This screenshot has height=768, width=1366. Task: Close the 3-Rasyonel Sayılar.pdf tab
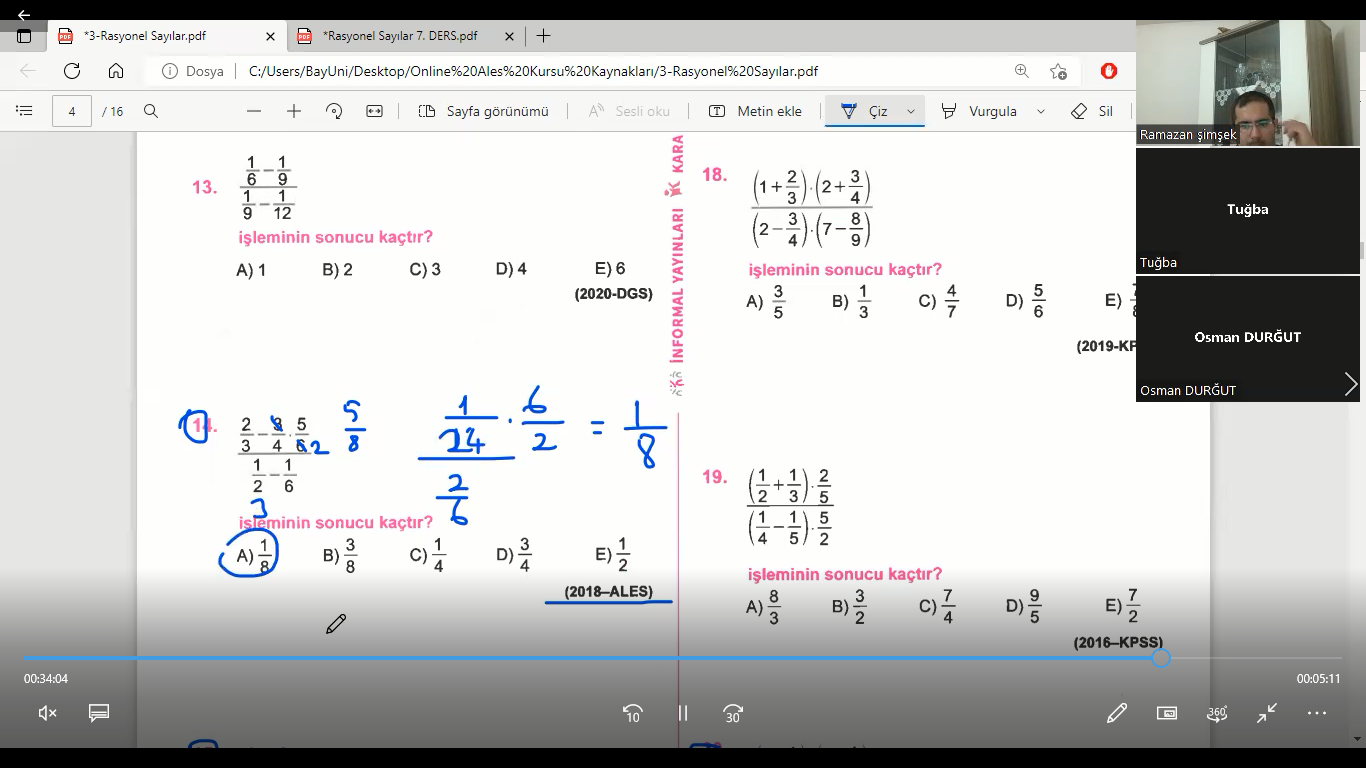pos(270,36)
